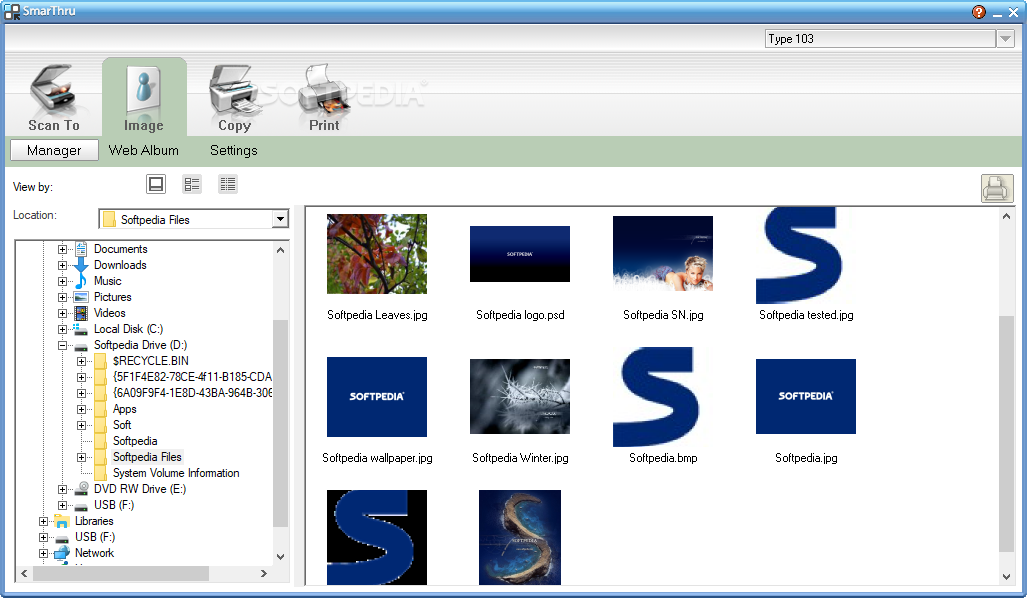The height and width of the screenshot is (598, 1027).
Task: Open the Print icon in toolbar
Action: pos(324,90)
